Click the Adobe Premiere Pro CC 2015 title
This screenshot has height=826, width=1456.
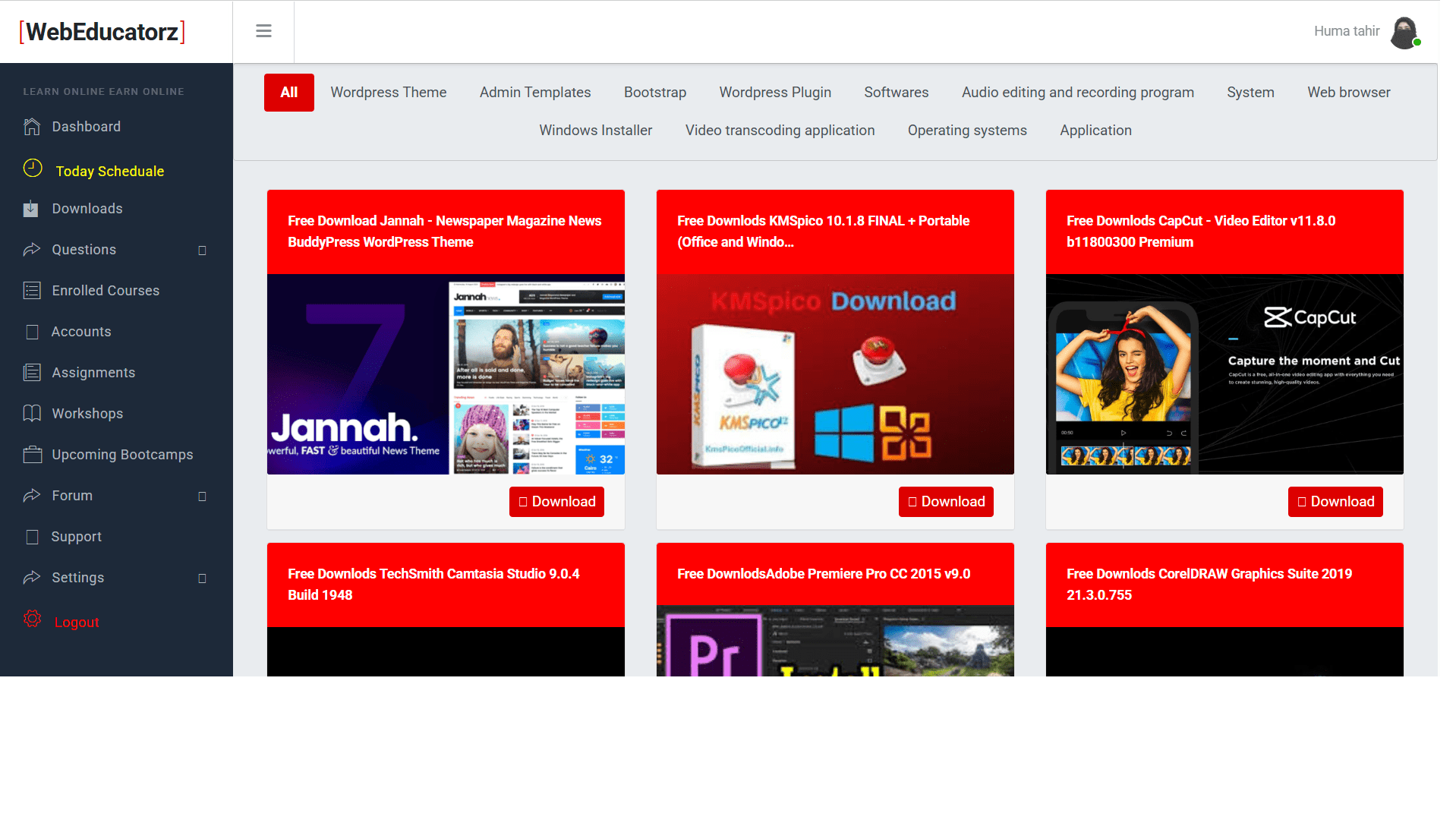[x=824, y=574]
